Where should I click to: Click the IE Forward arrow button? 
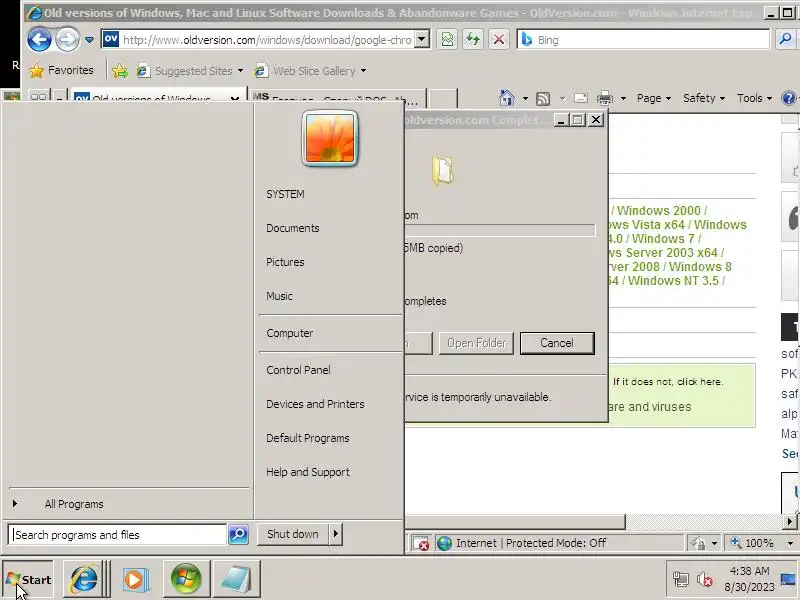point(67,39)
